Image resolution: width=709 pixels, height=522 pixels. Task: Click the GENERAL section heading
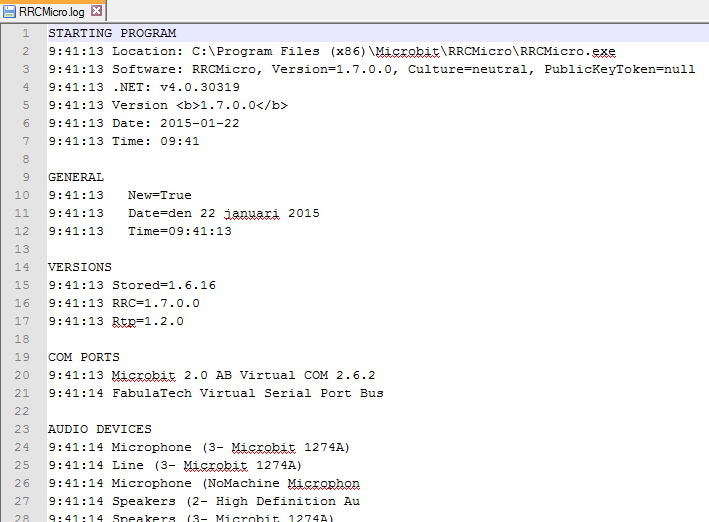76,177
